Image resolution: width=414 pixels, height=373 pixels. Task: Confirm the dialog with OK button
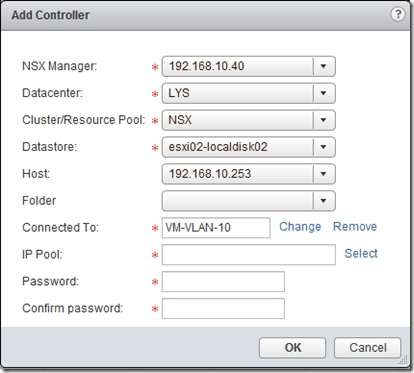pyautogui.click(x=292, y=348)
